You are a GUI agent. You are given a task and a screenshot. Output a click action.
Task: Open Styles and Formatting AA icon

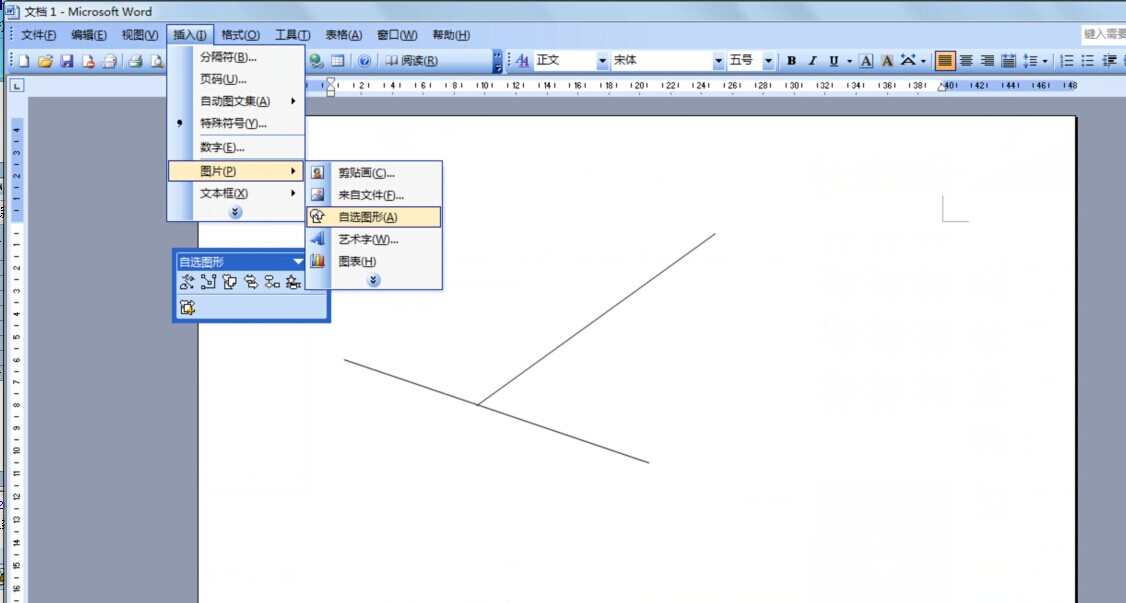[x=523, y=61]
